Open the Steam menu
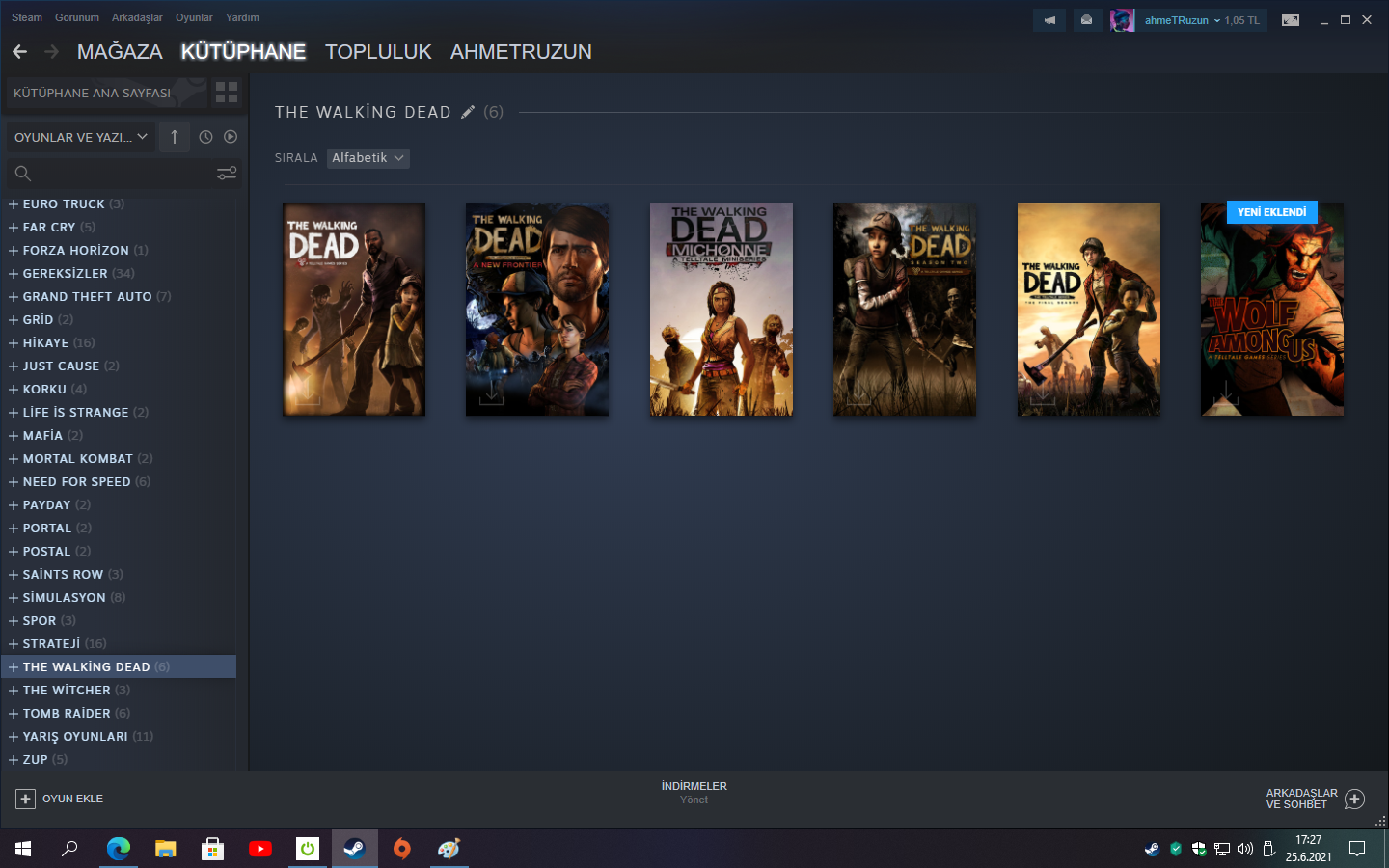1389x868 pixels. tap(27, 17)
